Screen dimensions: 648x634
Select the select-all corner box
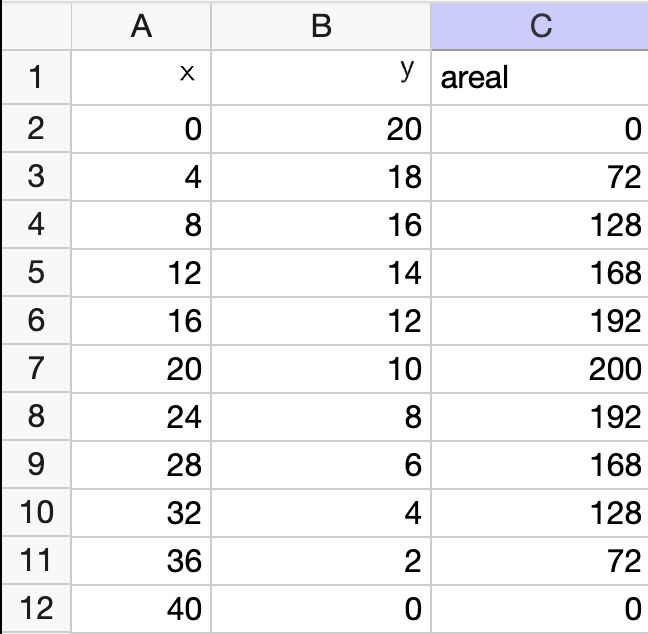pos(36,26)
